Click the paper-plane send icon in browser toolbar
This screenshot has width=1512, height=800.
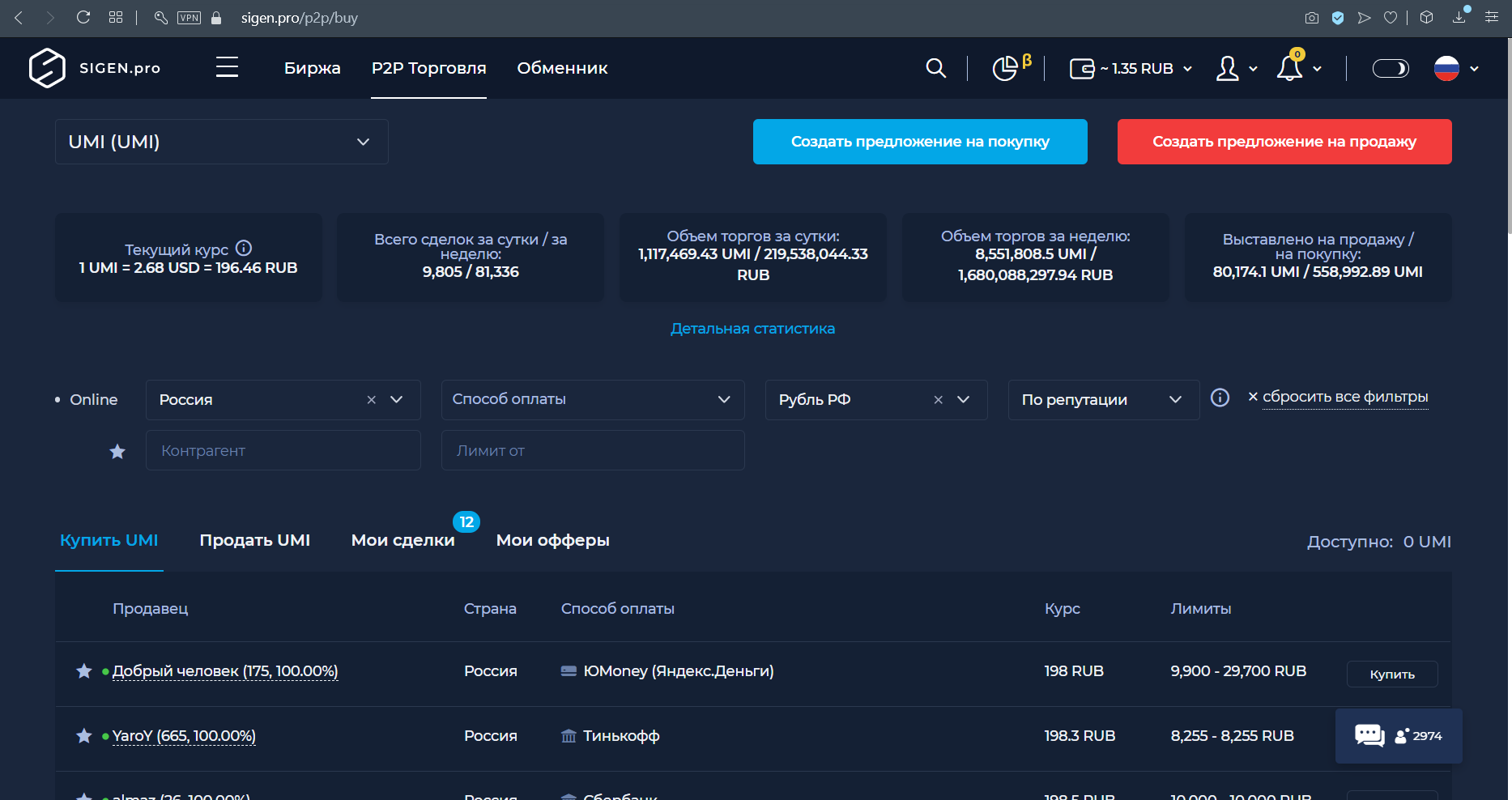pyautogui.click(x=1365, y=17)
